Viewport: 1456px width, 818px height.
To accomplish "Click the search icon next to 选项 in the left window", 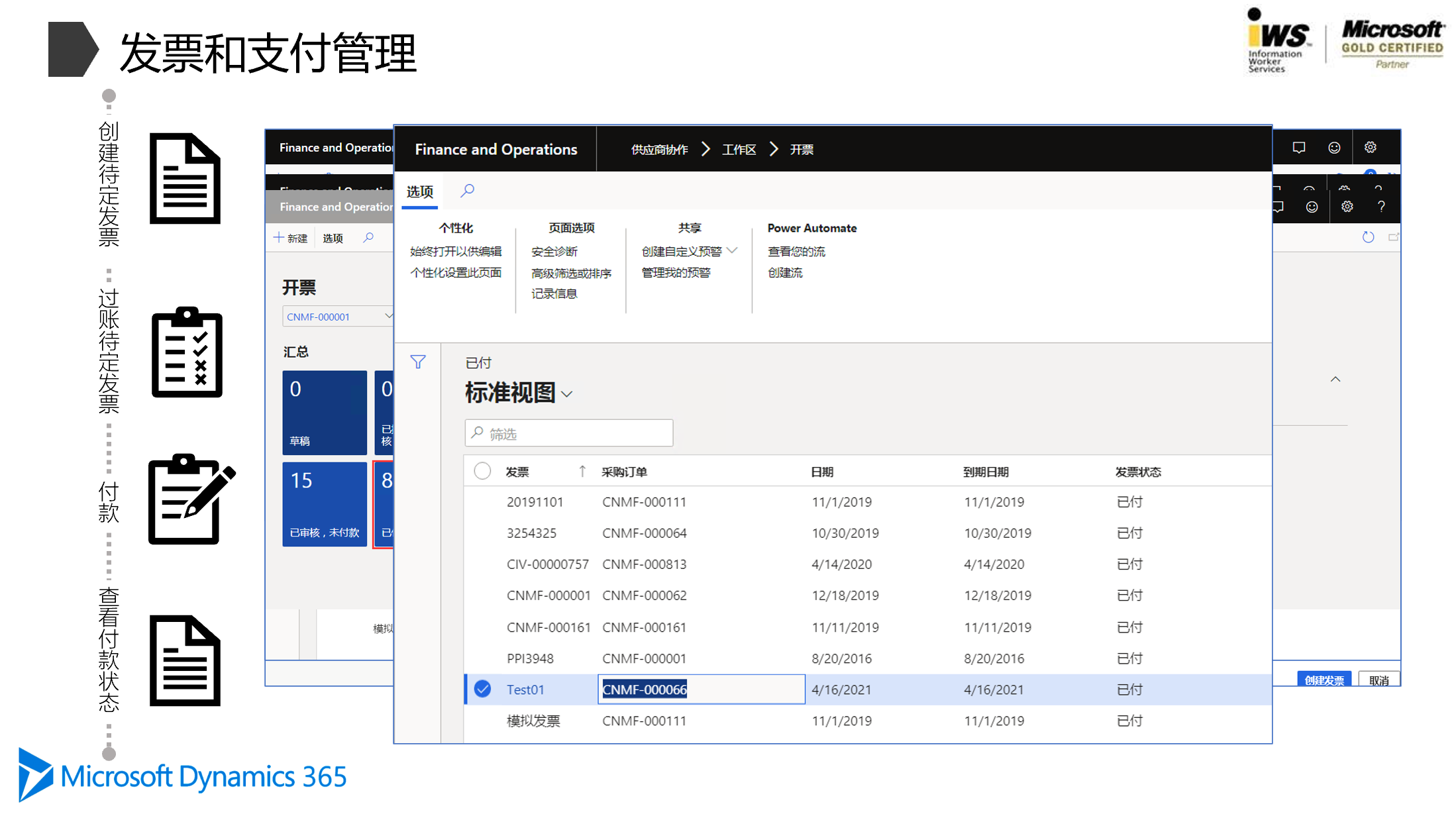I will click(368, 238).
